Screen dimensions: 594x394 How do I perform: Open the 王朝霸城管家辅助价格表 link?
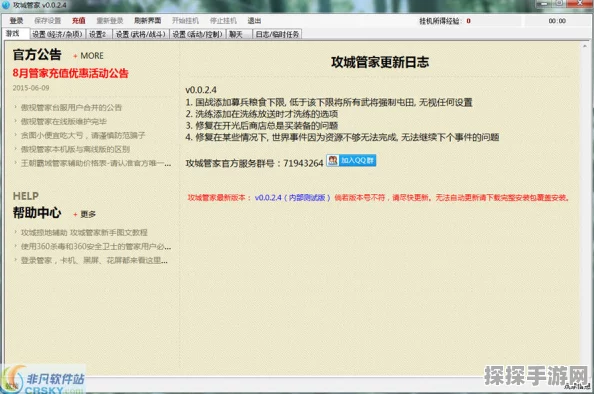pyautogui.click(x=96, y=163)
